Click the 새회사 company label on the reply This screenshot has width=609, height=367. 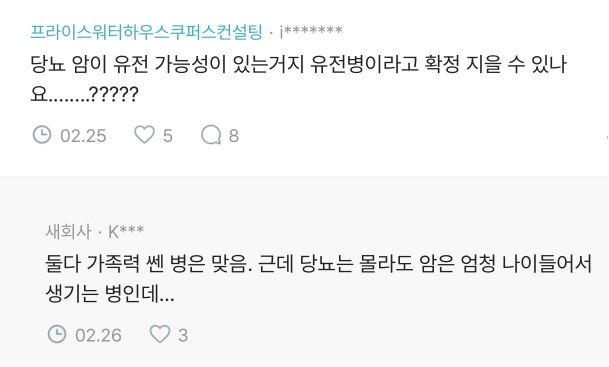tap(68, 231)
